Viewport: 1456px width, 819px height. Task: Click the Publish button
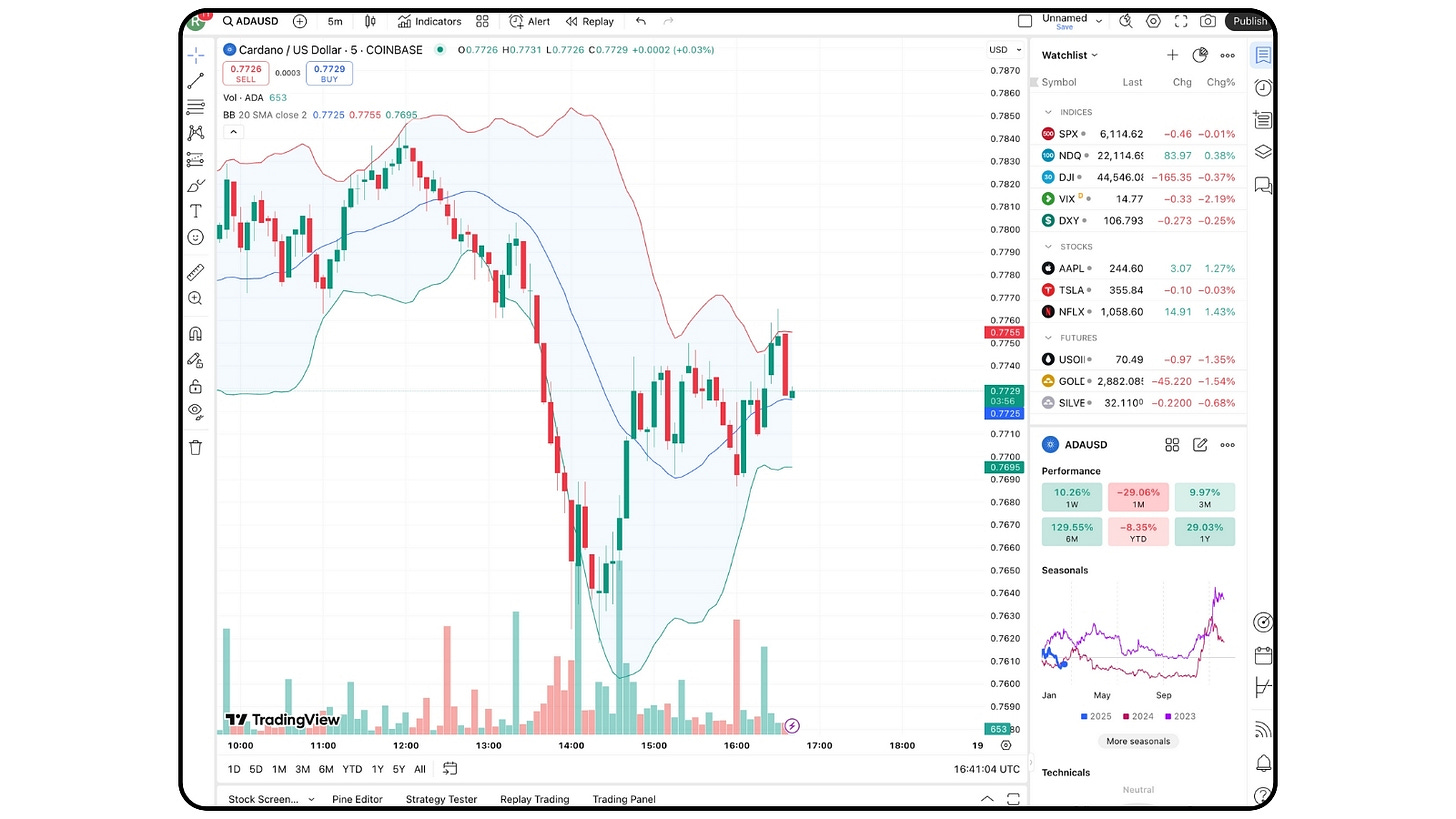click(1250, 21)
